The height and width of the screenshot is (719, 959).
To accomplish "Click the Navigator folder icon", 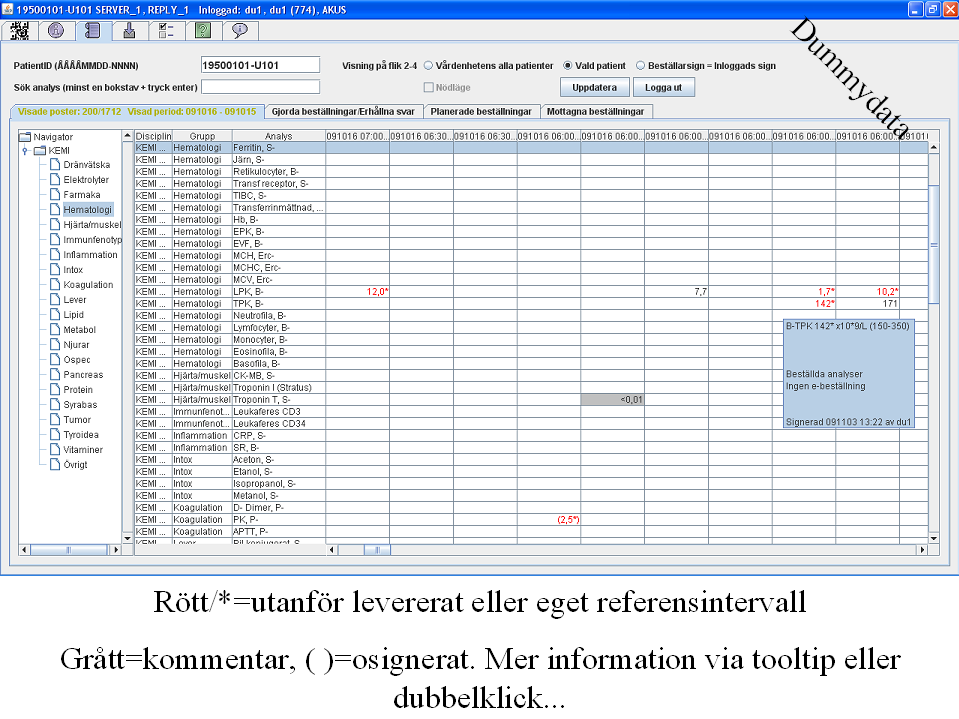I will tap(24, 137).
